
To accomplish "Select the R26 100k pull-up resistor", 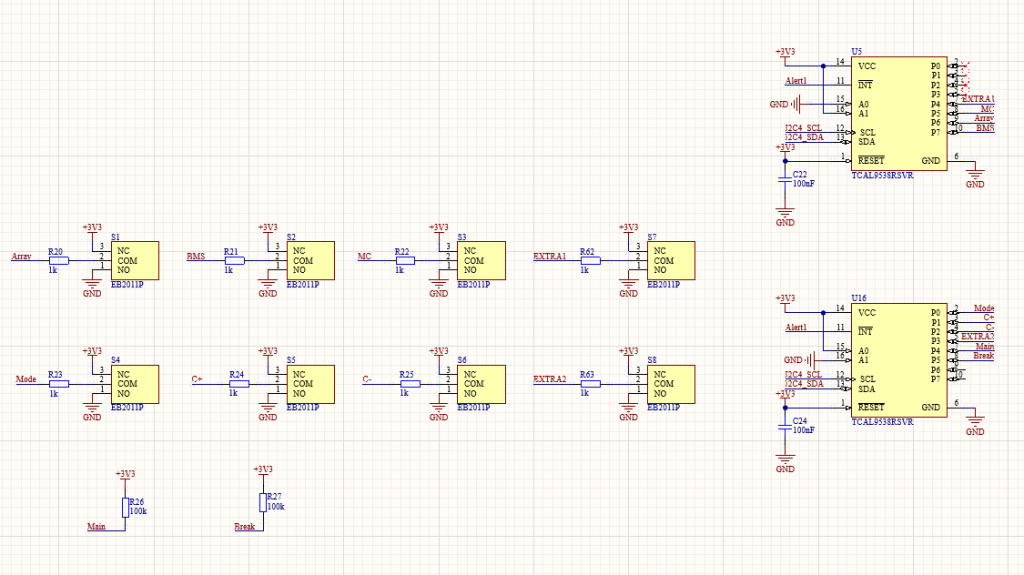I will 125,507.
